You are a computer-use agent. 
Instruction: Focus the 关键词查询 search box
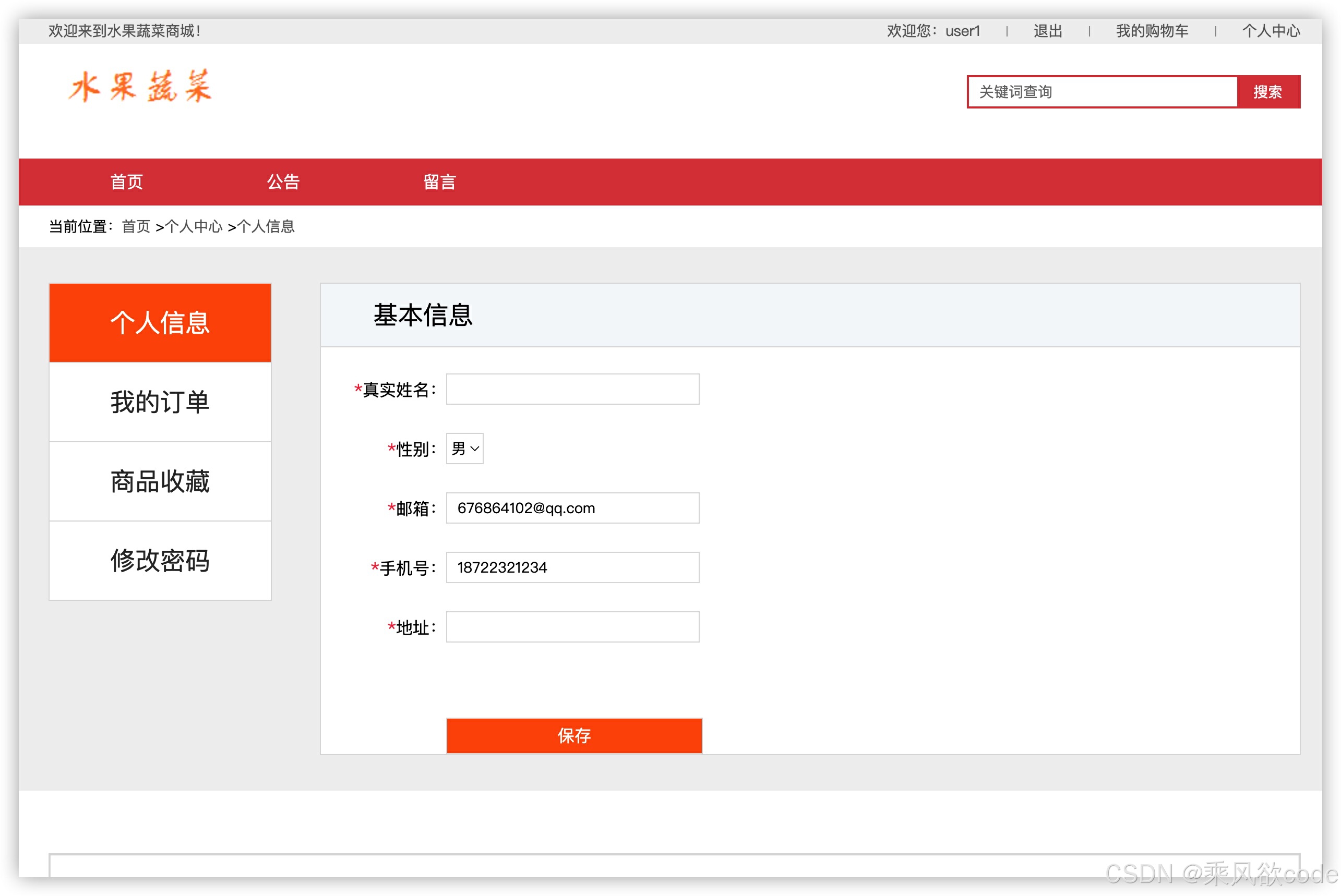1102,91
